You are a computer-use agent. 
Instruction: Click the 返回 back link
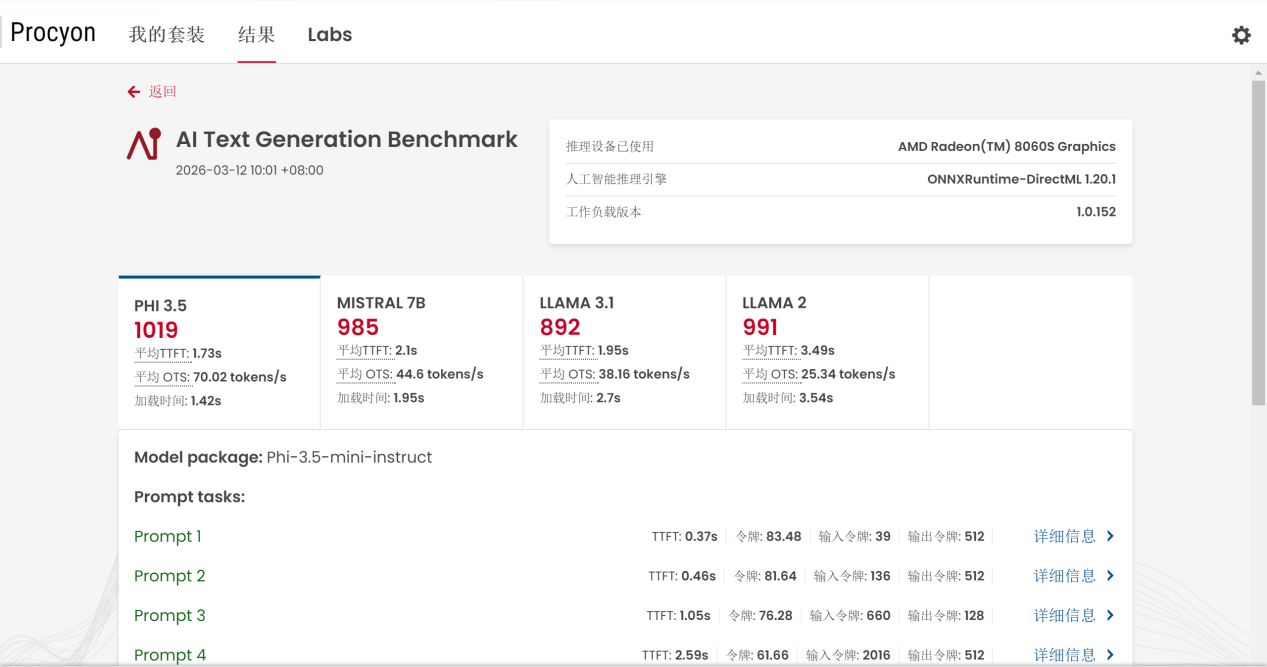point(162,92)
